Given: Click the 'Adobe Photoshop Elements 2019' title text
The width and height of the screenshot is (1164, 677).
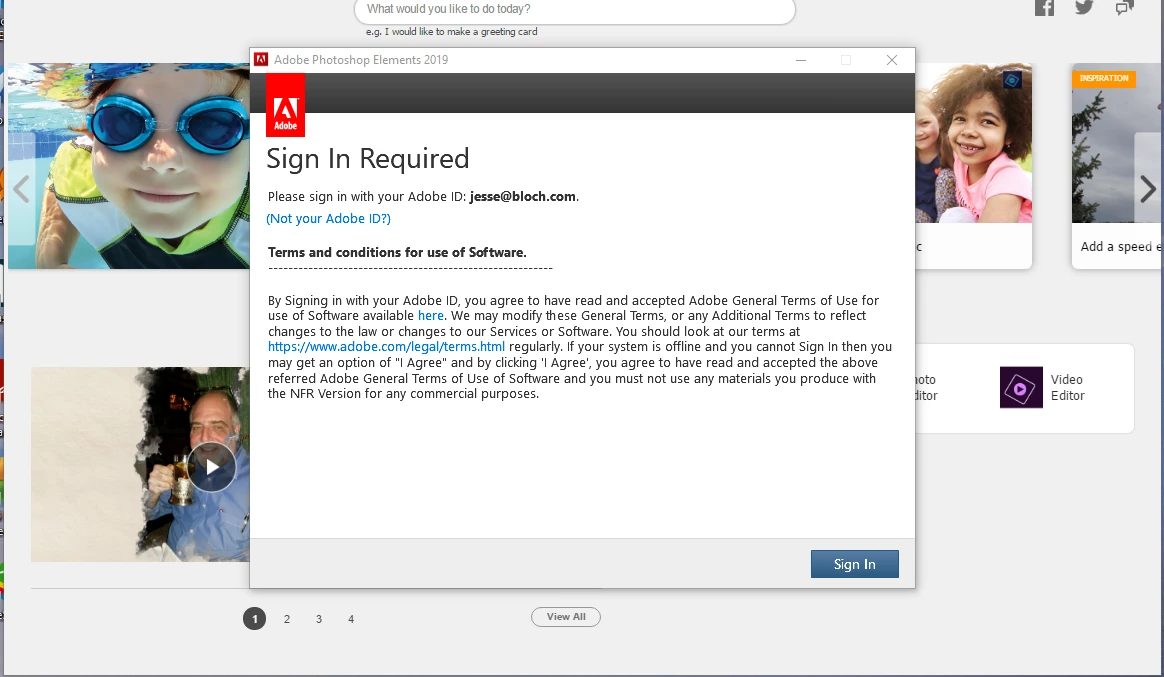Looking at the screenshot, I should point(361,60).
